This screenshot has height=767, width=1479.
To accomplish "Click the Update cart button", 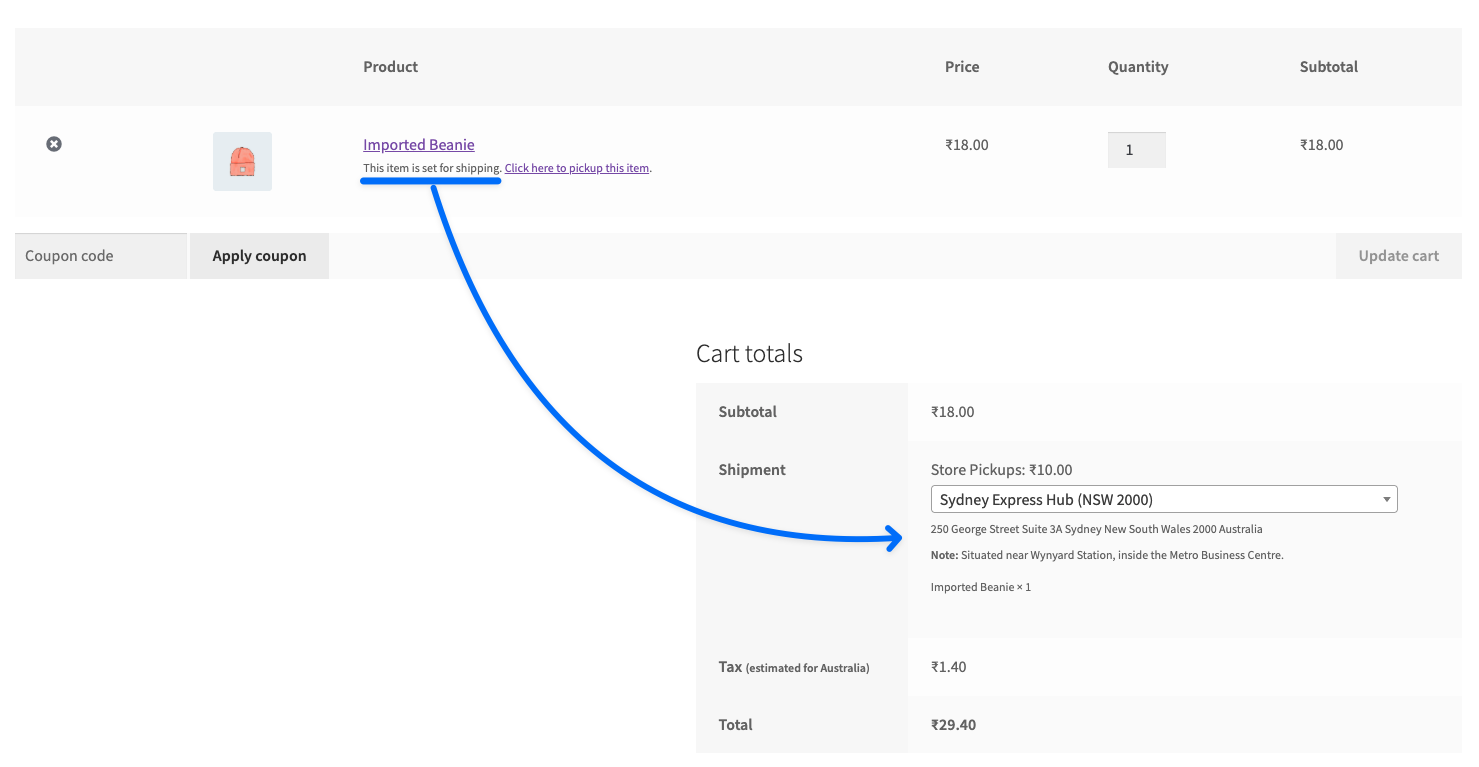I will click(1398, 256).
